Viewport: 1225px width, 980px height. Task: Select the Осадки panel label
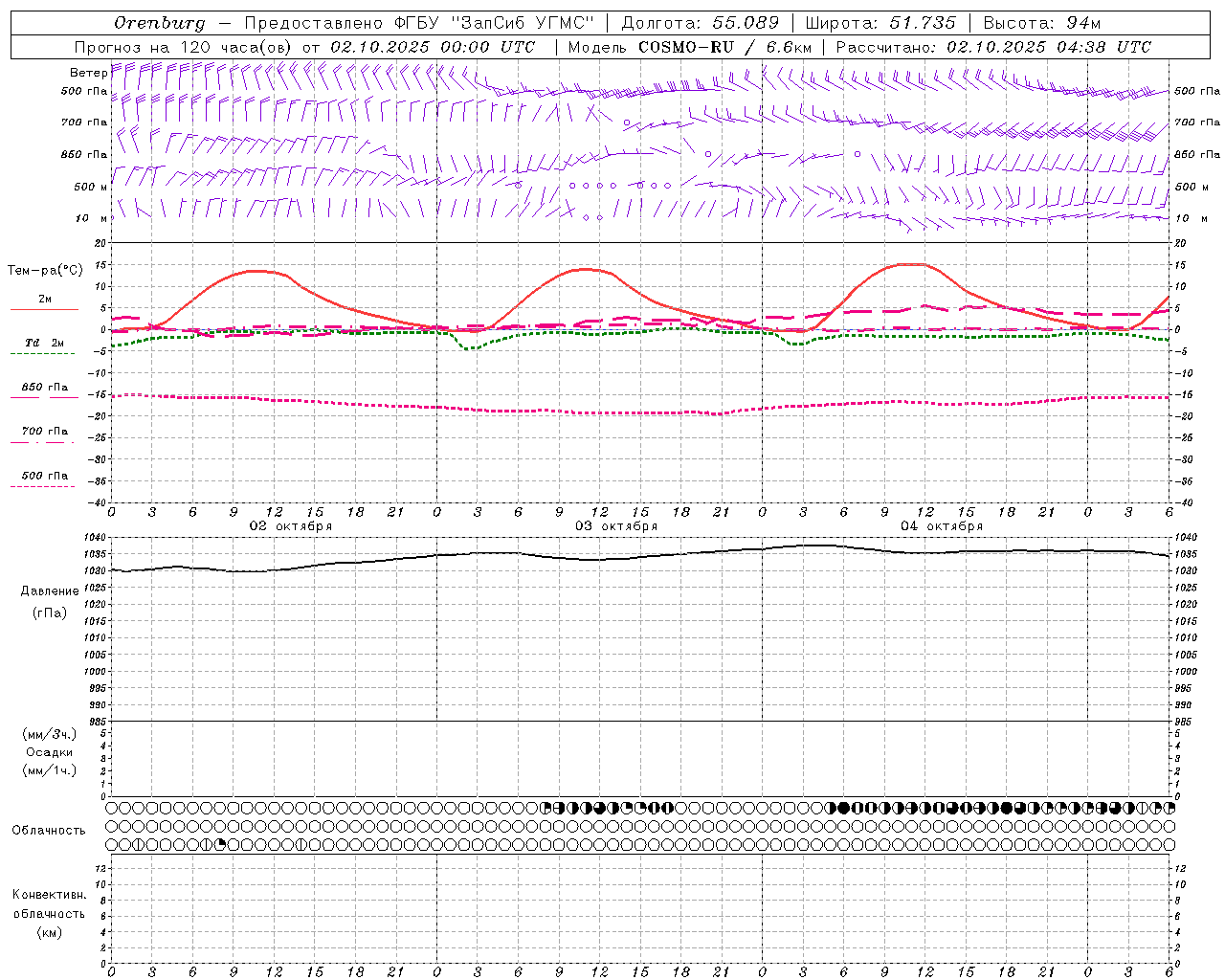point(50,752)
